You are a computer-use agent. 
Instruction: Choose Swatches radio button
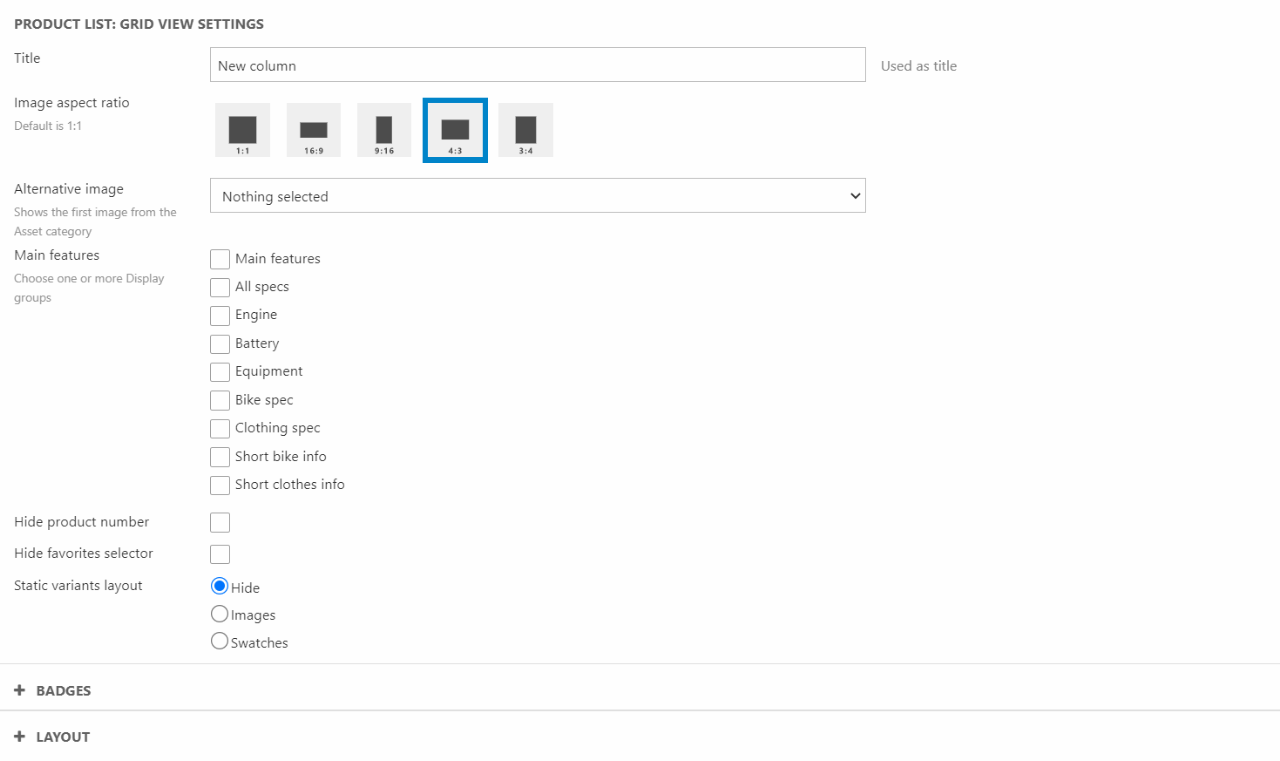pos(220,642)
